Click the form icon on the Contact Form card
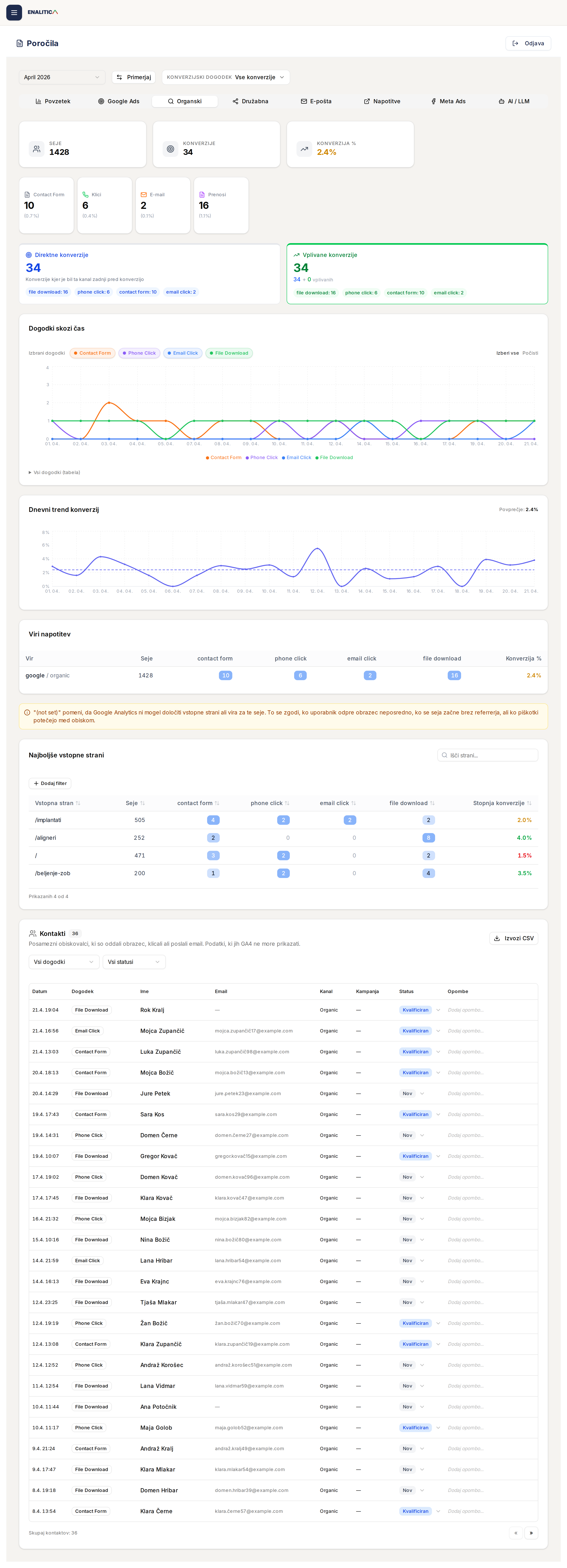 coord(27,195)
